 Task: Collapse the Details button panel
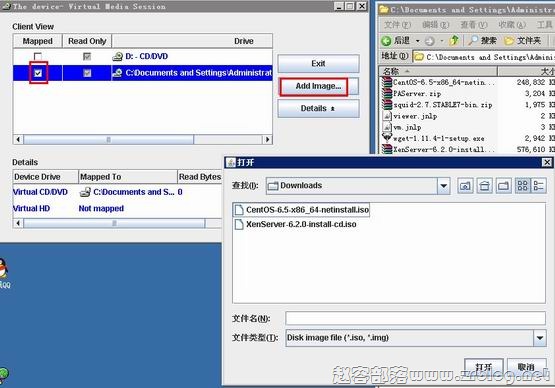coord(318,108)
